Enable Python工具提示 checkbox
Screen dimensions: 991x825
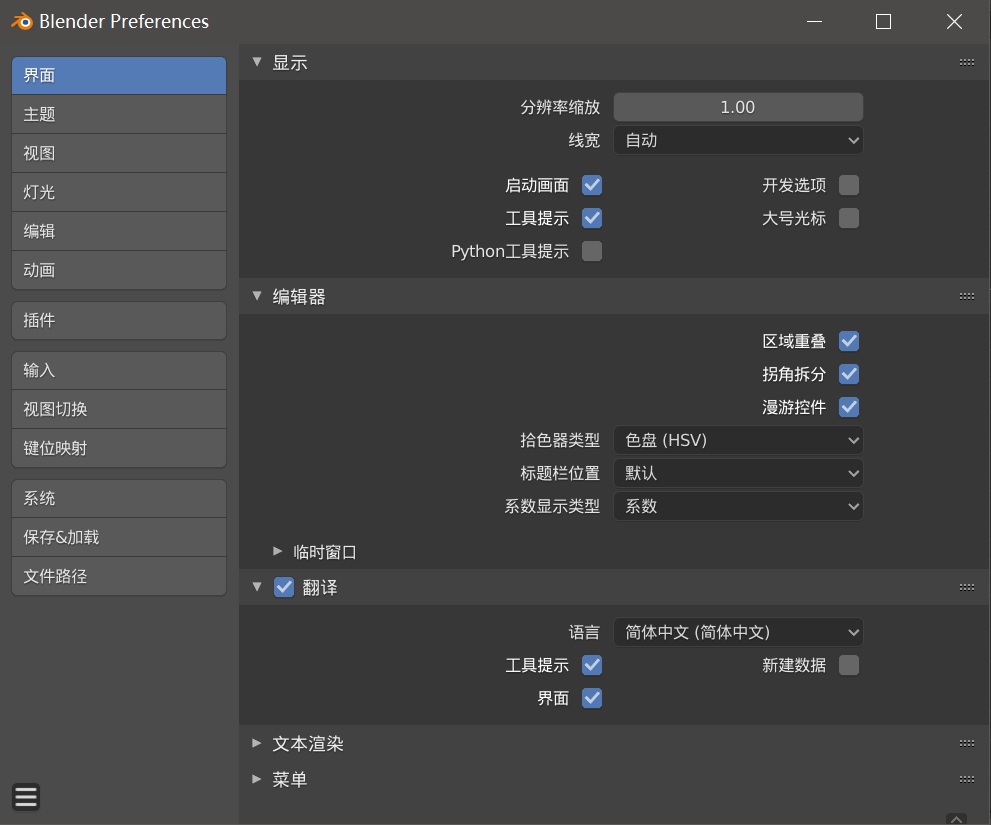tap(592, 251)
